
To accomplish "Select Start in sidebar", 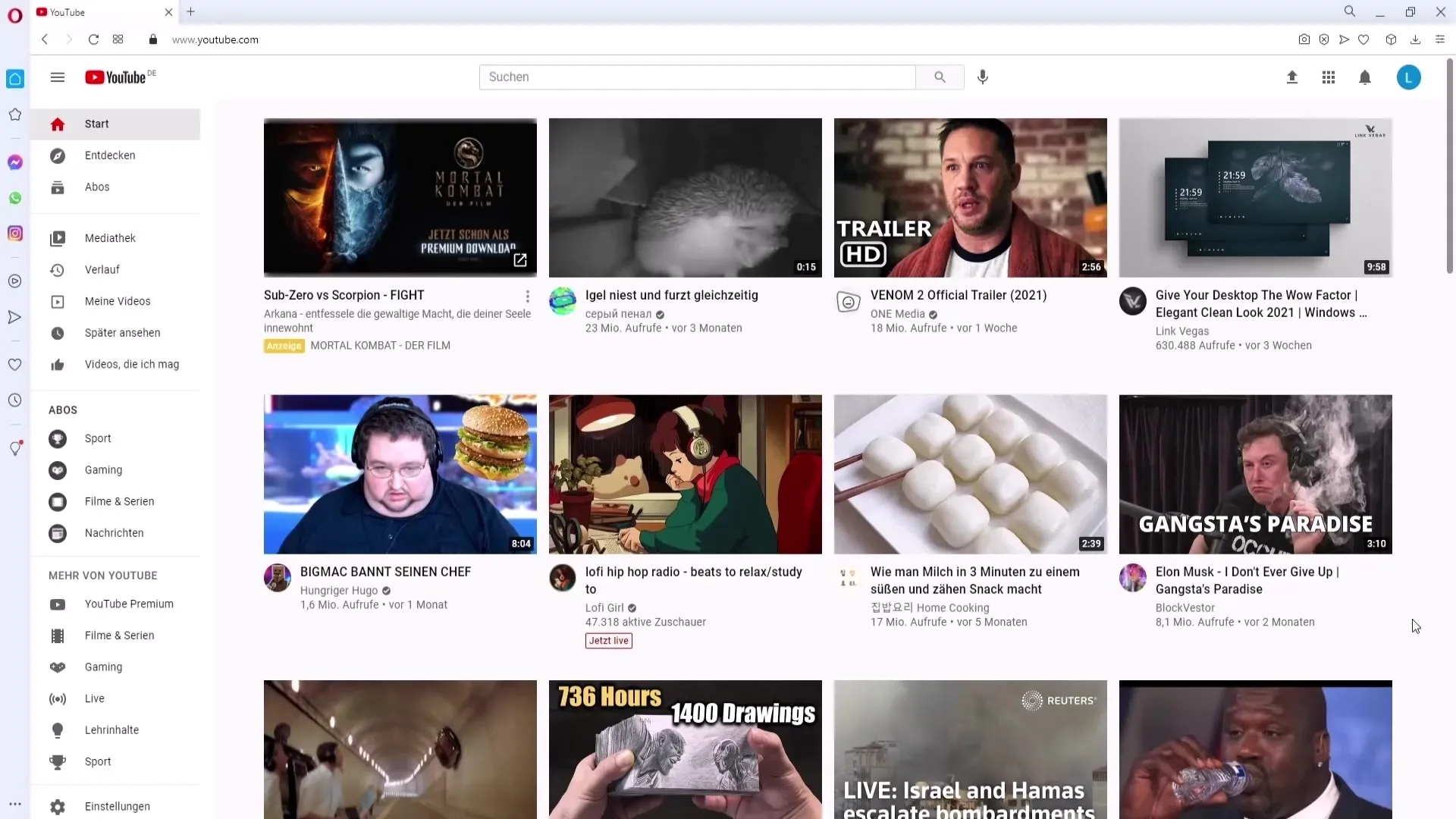I will (x=115, y=124).
